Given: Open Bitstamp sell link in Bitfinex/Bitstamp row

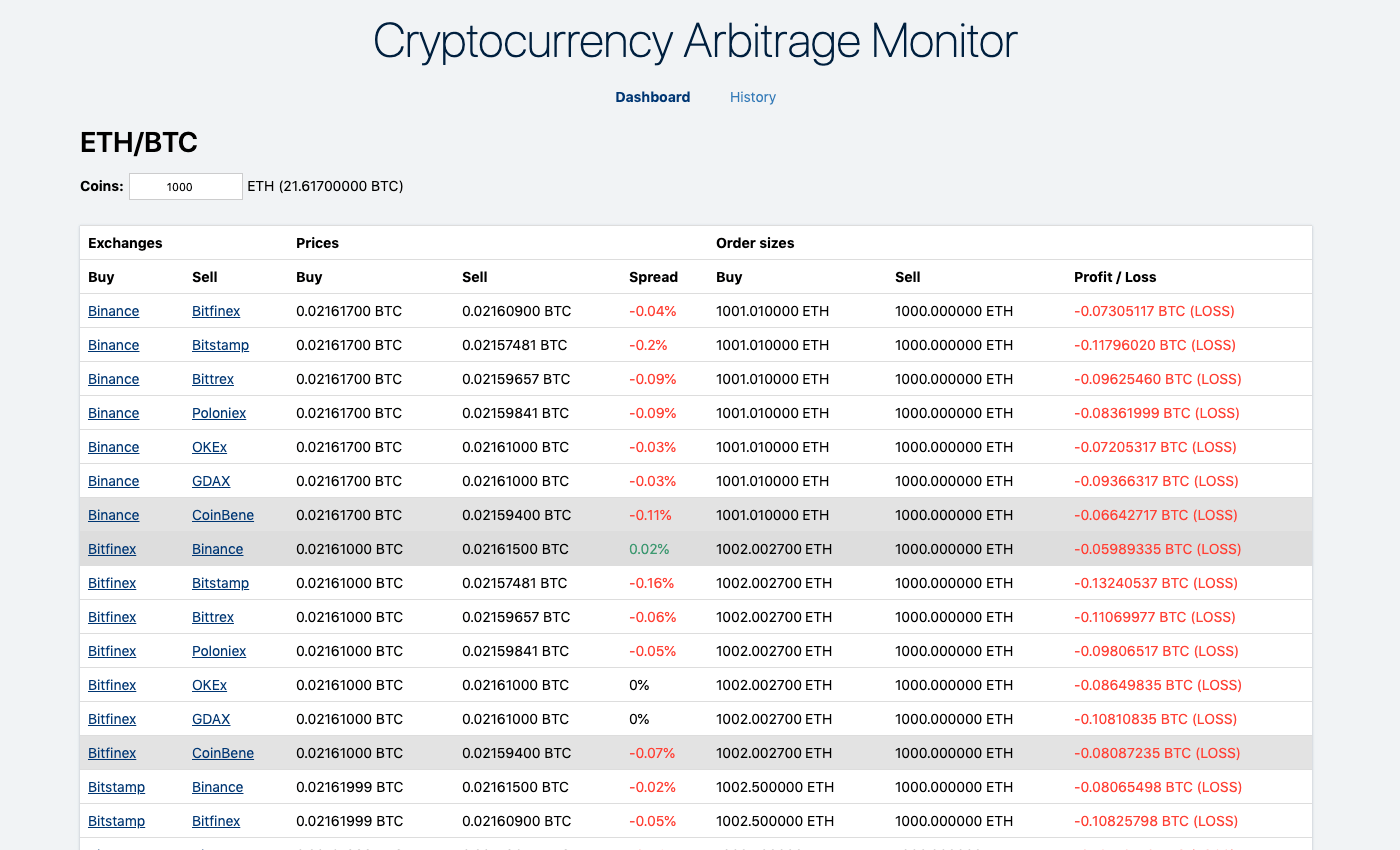Looking at the screenshot, I should point(220,583).
